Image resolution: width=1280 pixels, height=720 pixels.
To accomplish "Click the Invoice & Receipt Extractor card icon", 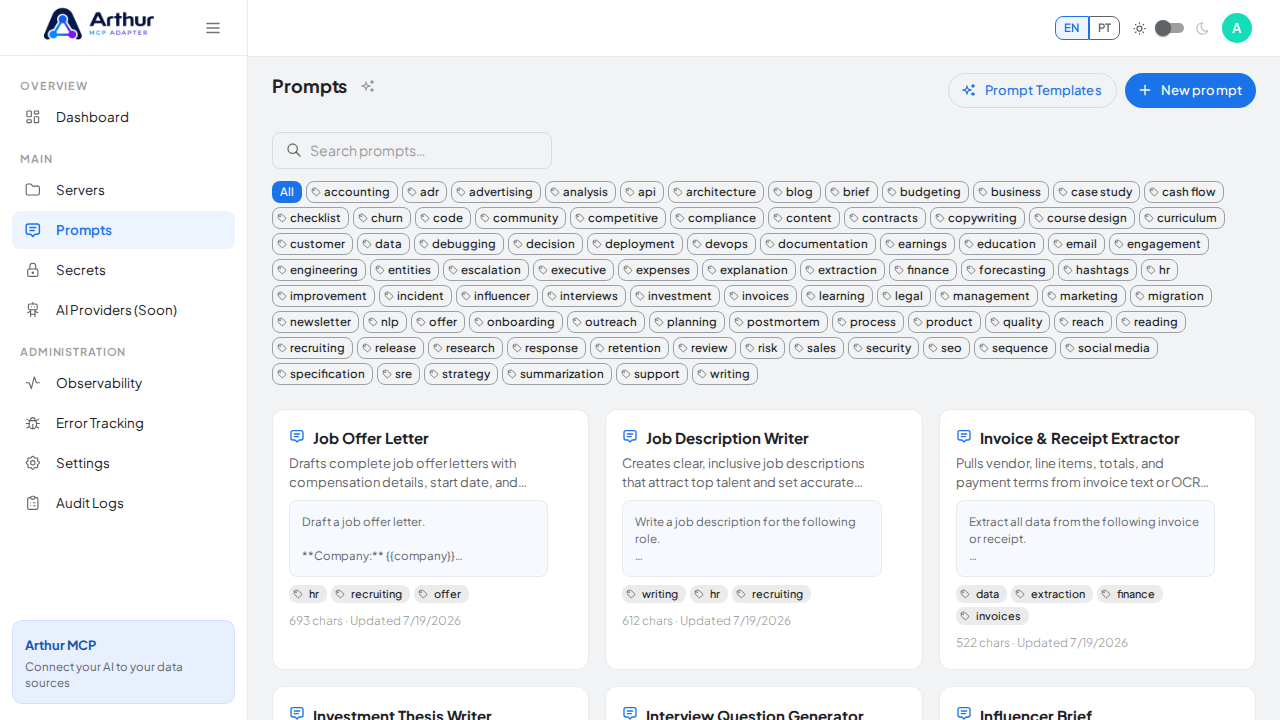I will [964, 437].
